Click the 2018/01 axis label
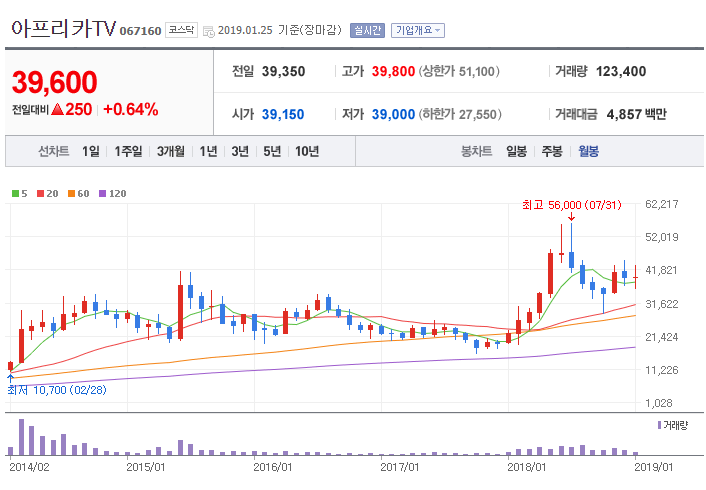706x490 pixels. [x=526, y=467]
